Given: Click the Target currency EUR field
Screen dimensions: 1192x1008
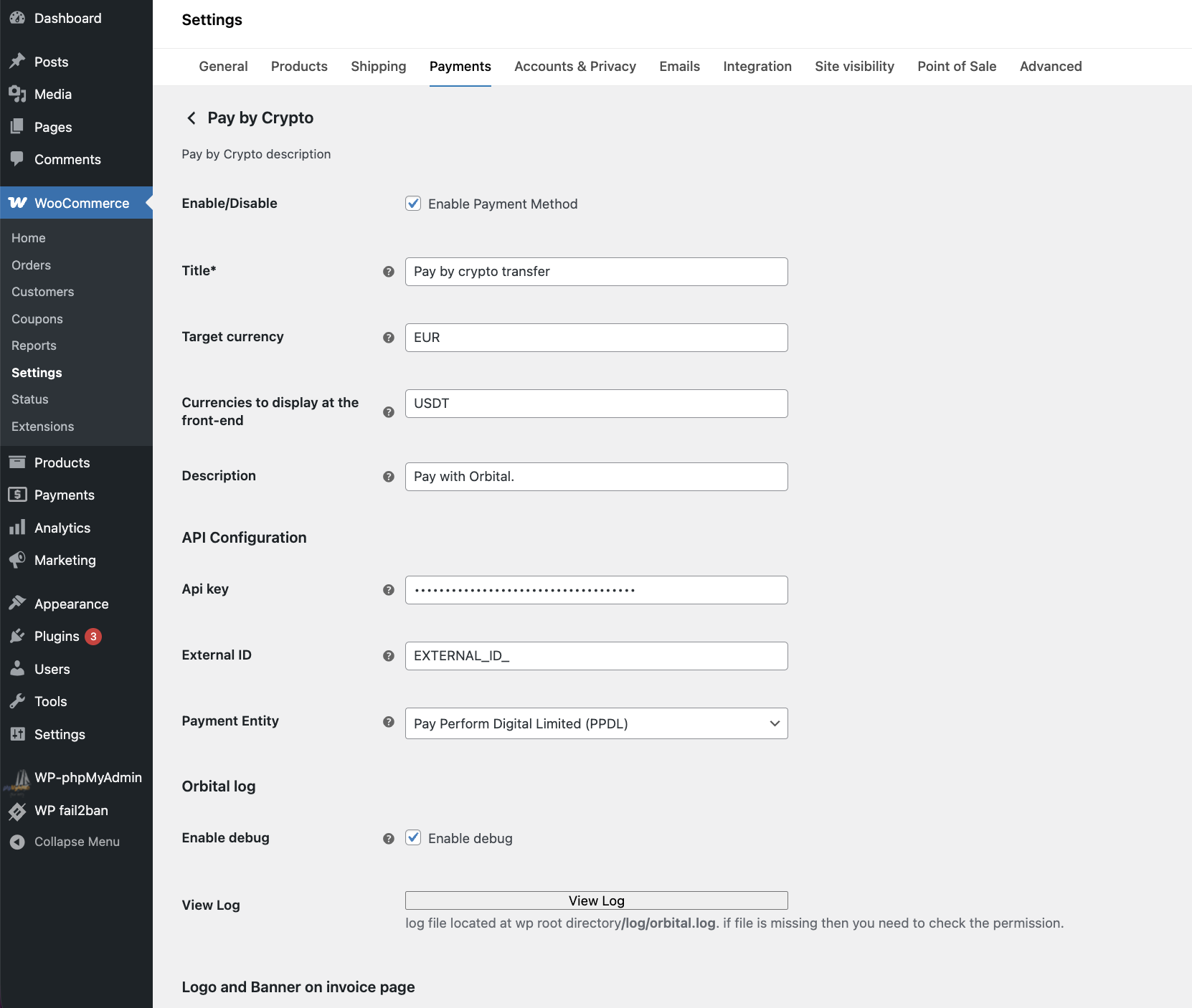Looking at the screenshot, I should point(597,338).
